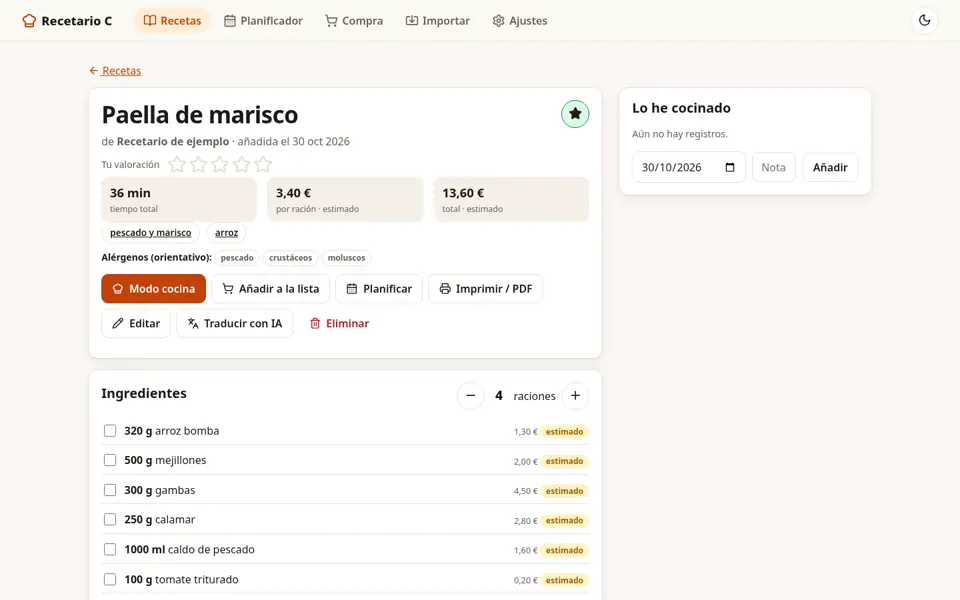This screenshot has width=960, height=600.
Task: Open pescado y marisco tag
Action: tap(151, 233)
